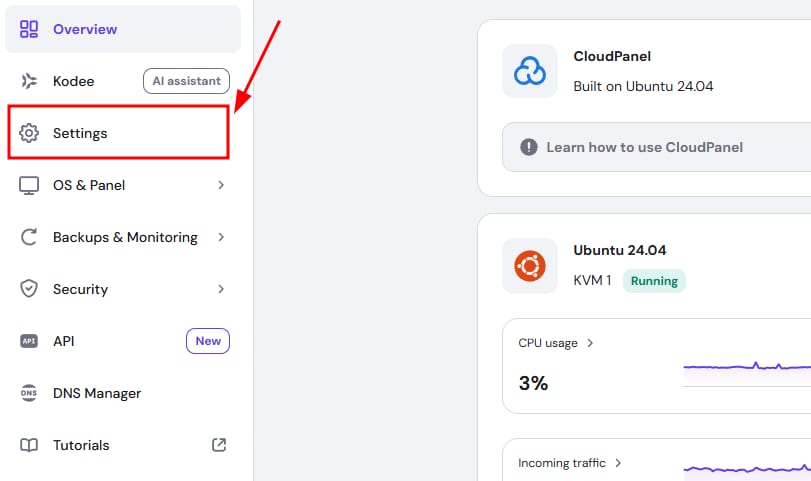Select the Settings menu item
Image resolution: width=811 pixels, height=481 pixels.
click(80, 133)
